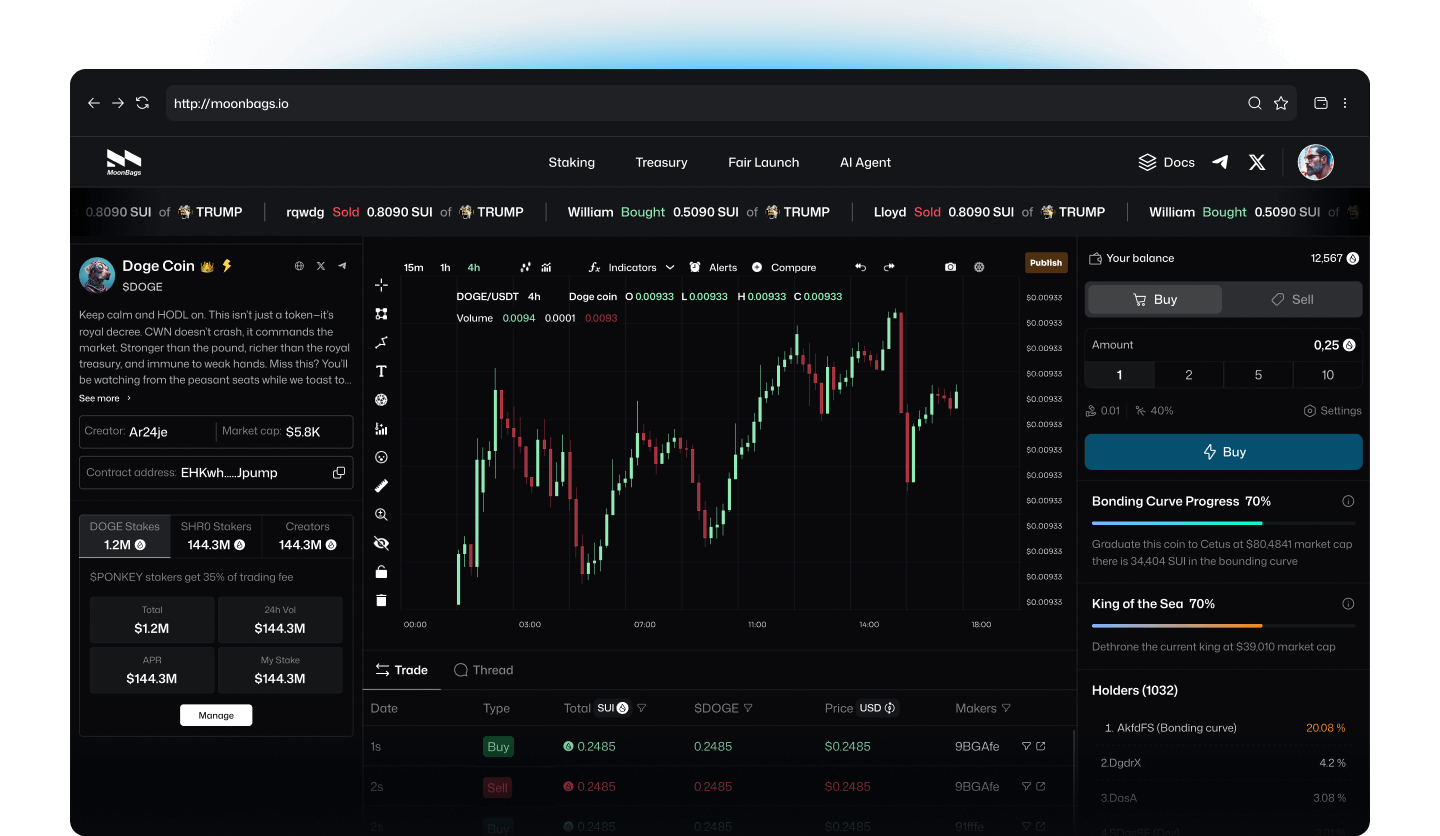Screen dimensions: 1440x836
Task: Reload the browser page
Action: coord(142,103)
